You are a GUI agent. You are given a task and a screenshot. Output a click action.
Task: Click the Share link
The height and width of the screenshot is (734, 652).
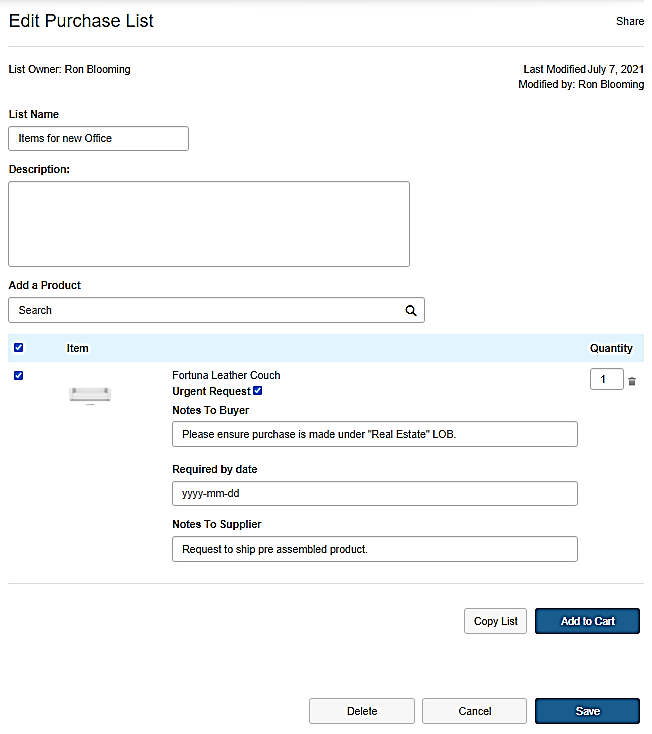tap(630, 21)
